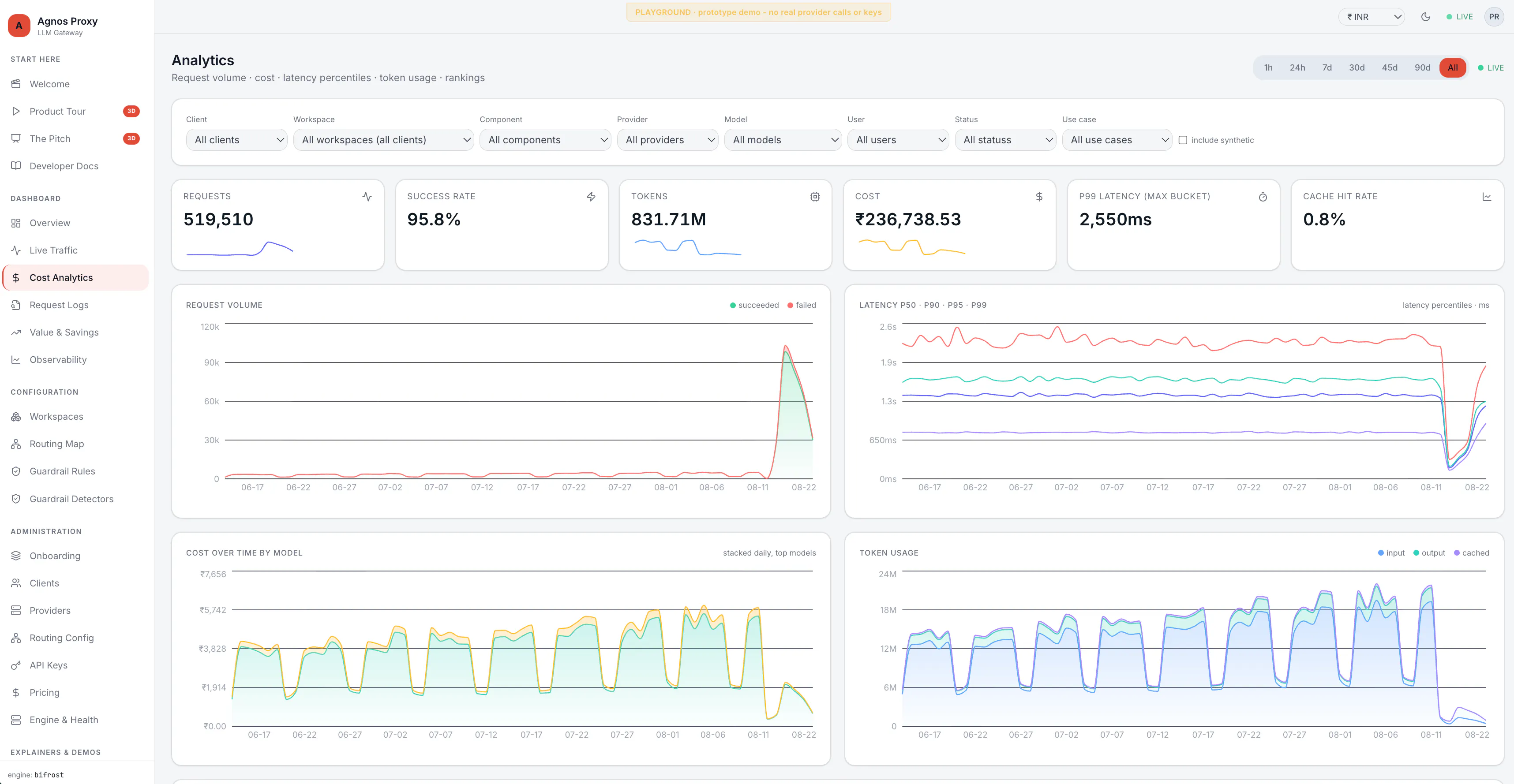
Task: Open the All use cases dropdown
Action: pos(1117,140)
